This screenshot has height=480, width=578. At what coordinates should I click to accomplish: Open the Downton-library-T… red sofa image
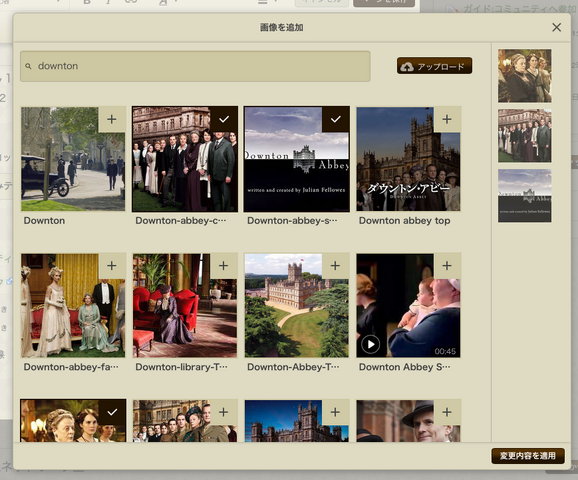tap(185, 305)
